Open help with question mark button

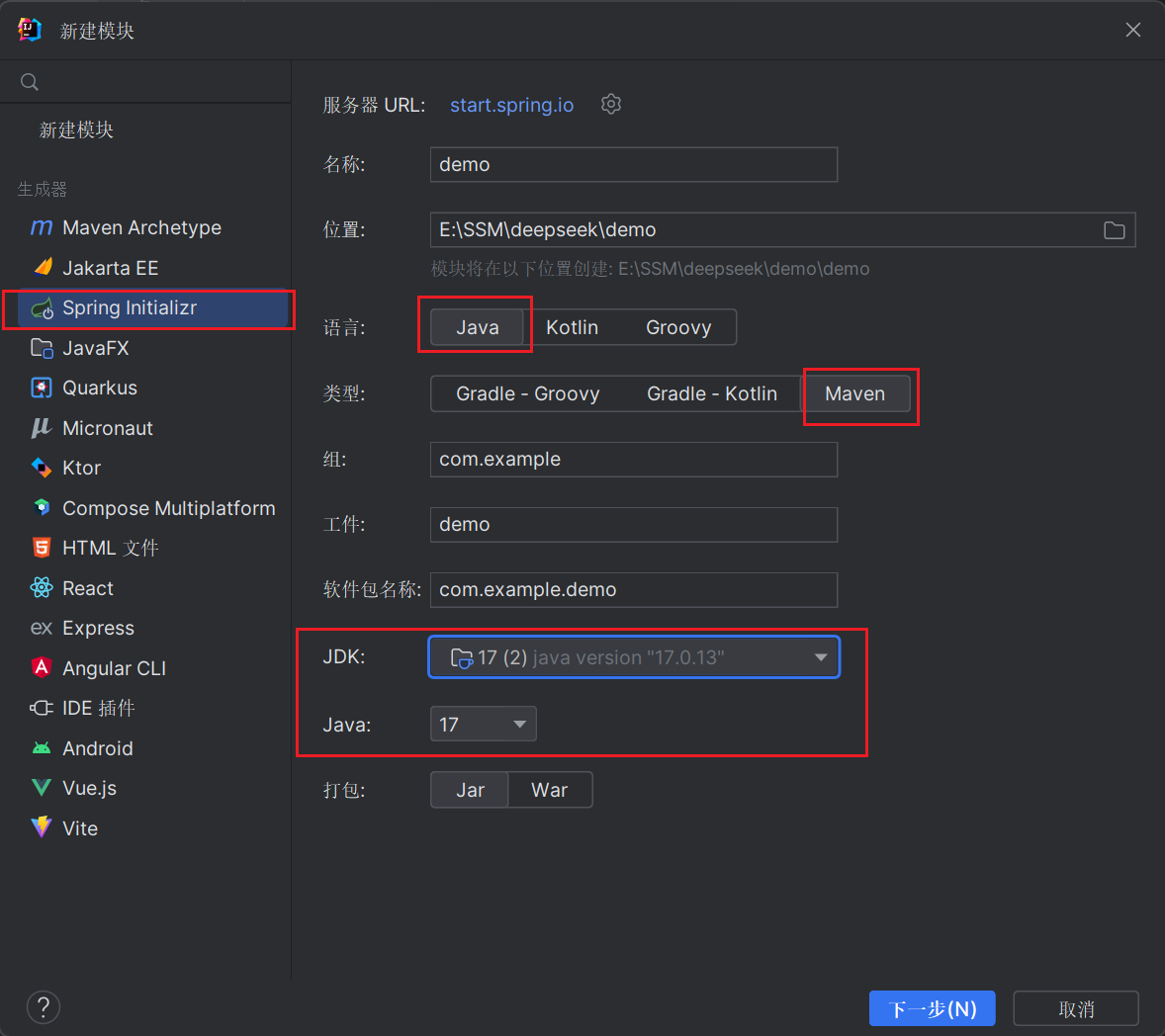[x=44, y=1007]
